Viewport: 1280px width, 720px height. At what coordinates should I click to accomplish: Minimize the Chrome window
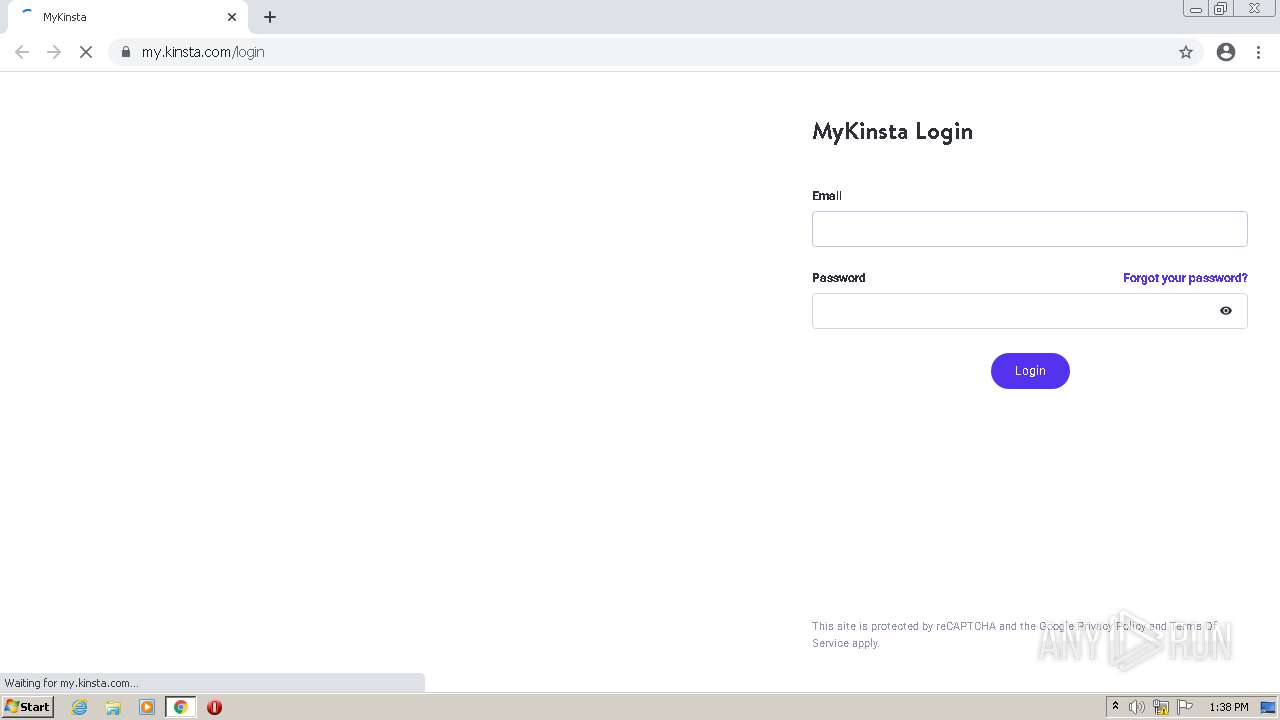1196,9
